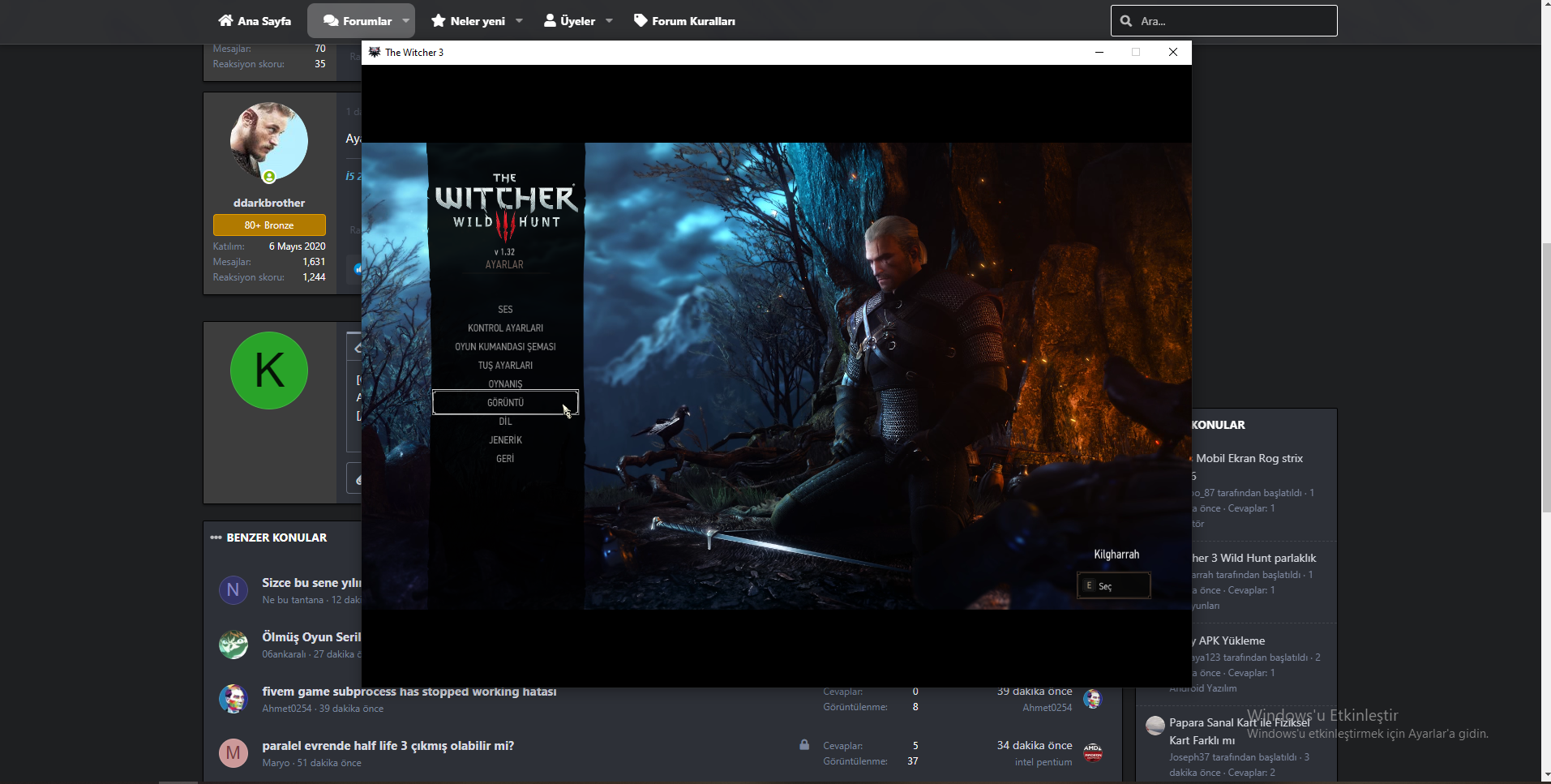The height and width of the screenshot is (784, 1551).
Task: Click the '39 dakika önce' last-post timestamp
Action: [1035, 692]
